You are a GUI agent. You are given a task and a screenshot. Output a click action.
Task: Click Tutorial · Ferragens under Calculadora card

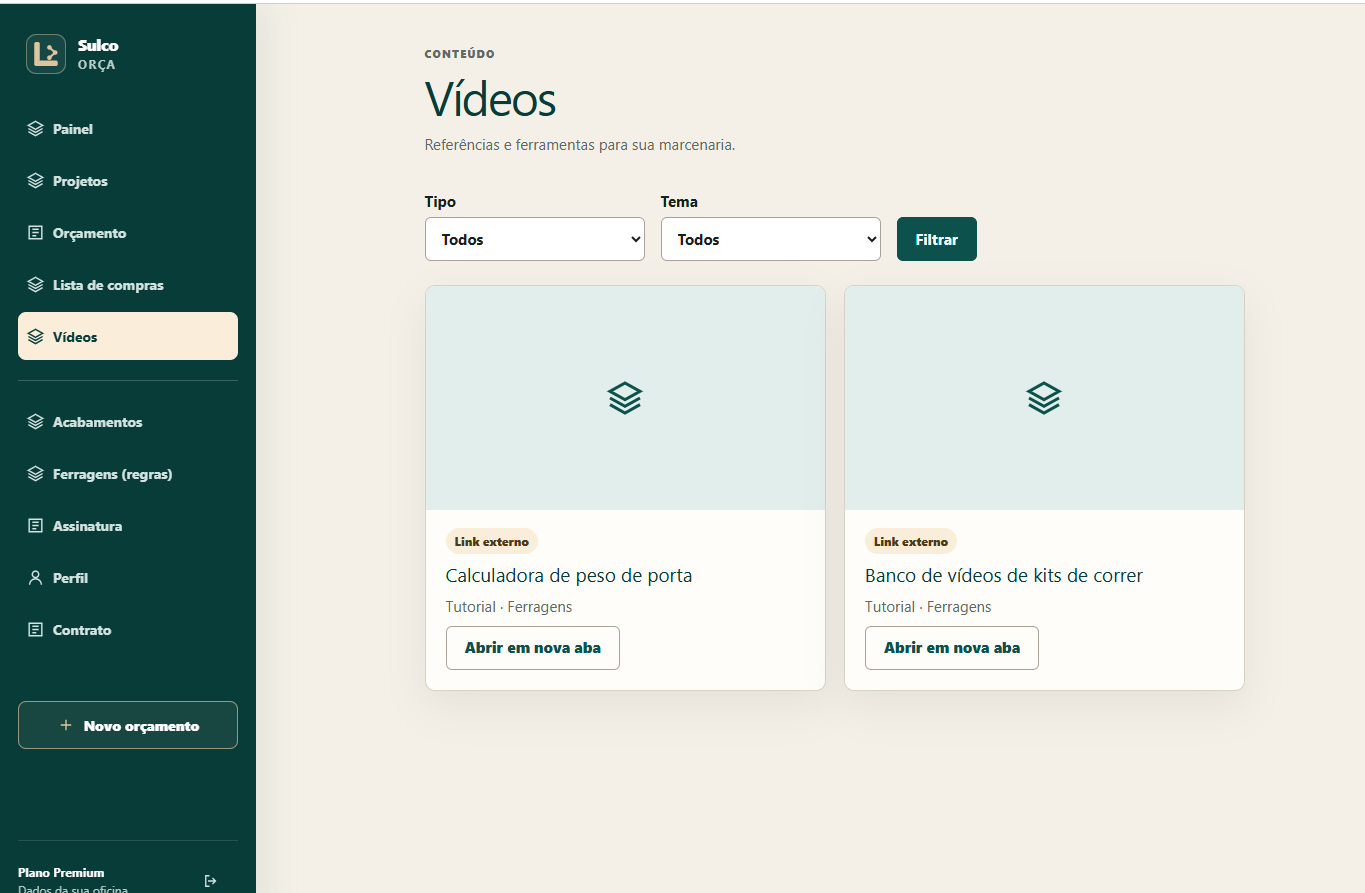tap(509, 607)
